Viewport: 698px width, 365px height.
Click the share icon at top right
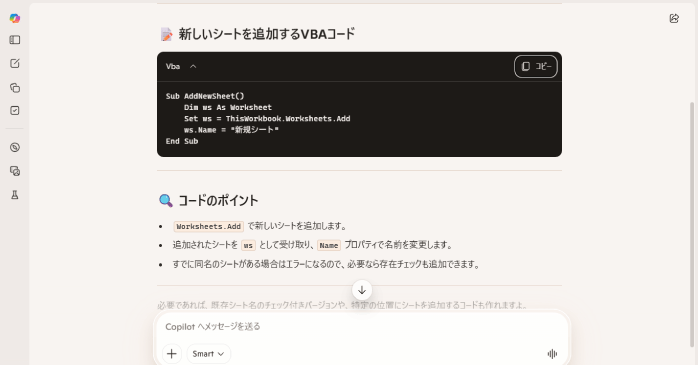pos(674,18)
